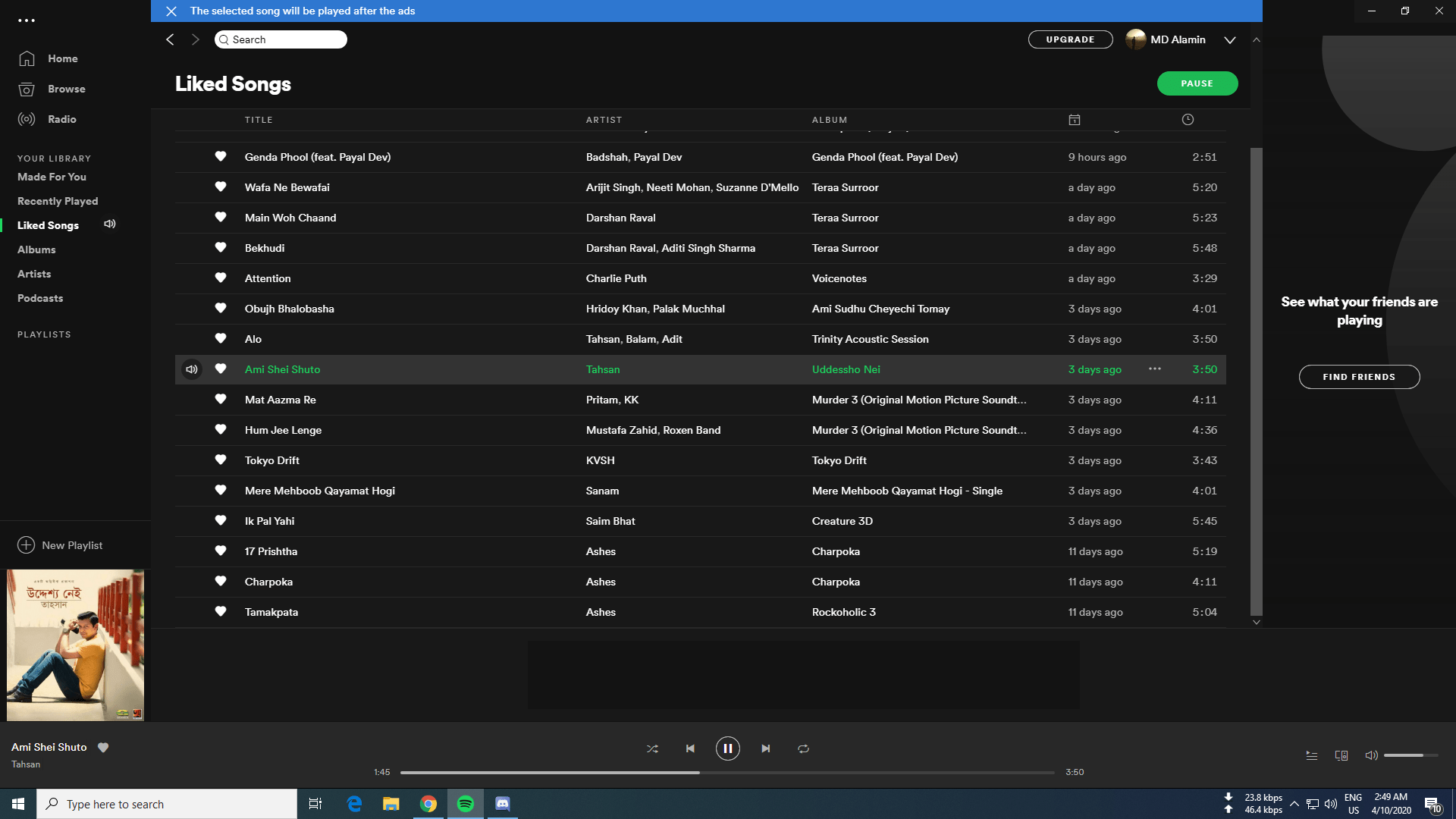Unlike Alo heart icon
Viewport: 1456px width, 819px height.
tap(221, 338)
